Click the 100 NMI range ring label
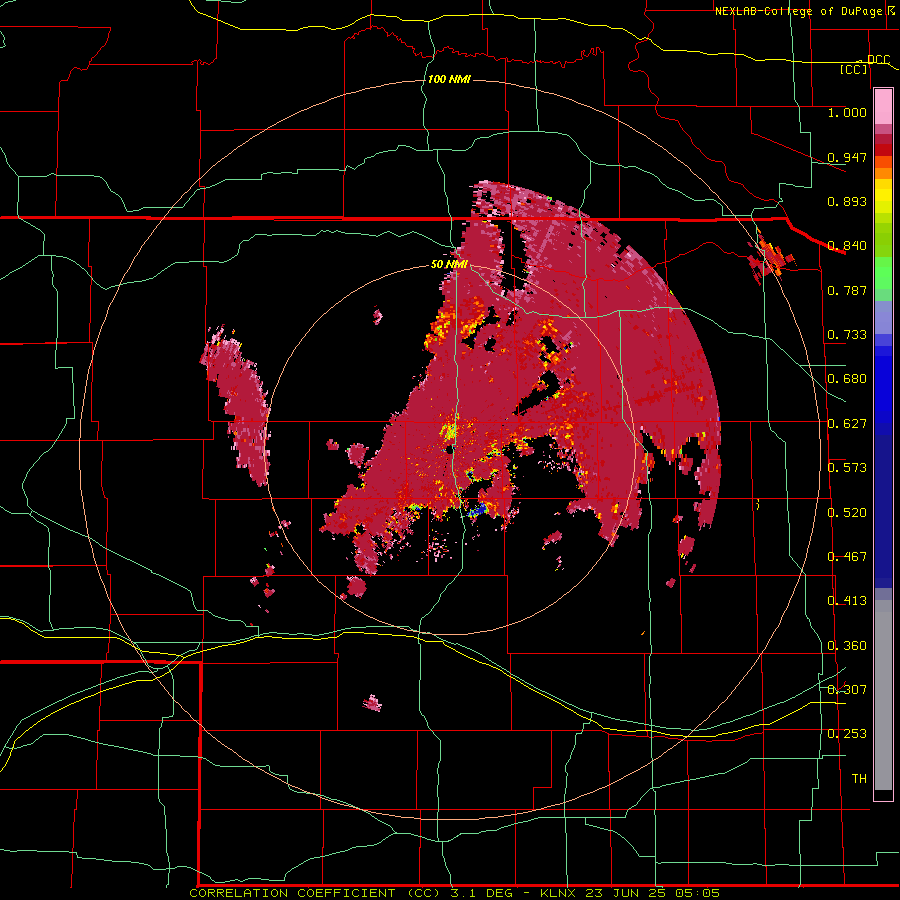The image size is (900, 900). (449, 79)
